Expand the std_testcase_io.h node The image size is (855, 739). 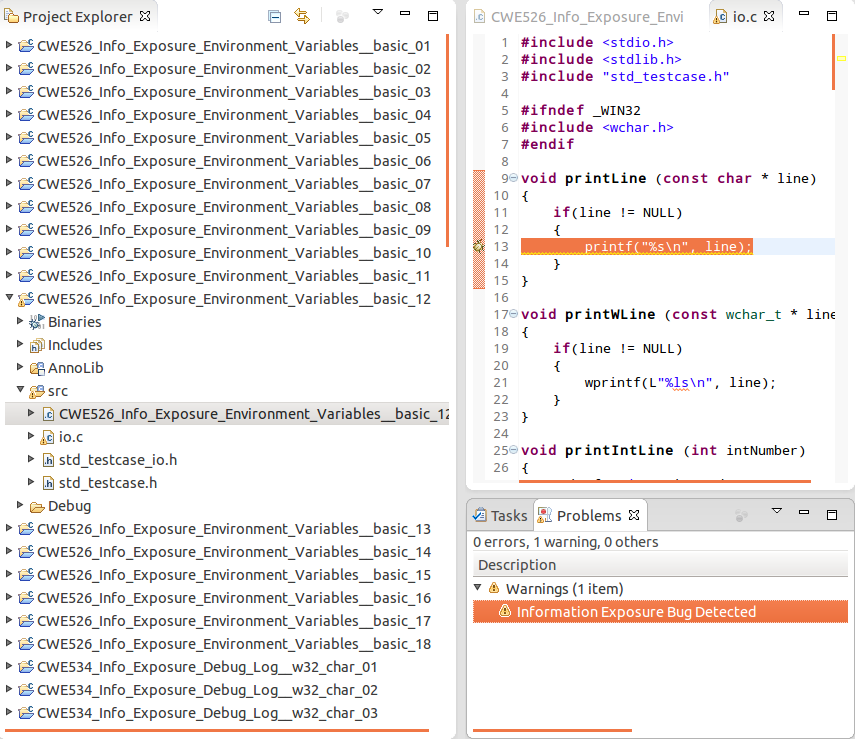[31, 459]
